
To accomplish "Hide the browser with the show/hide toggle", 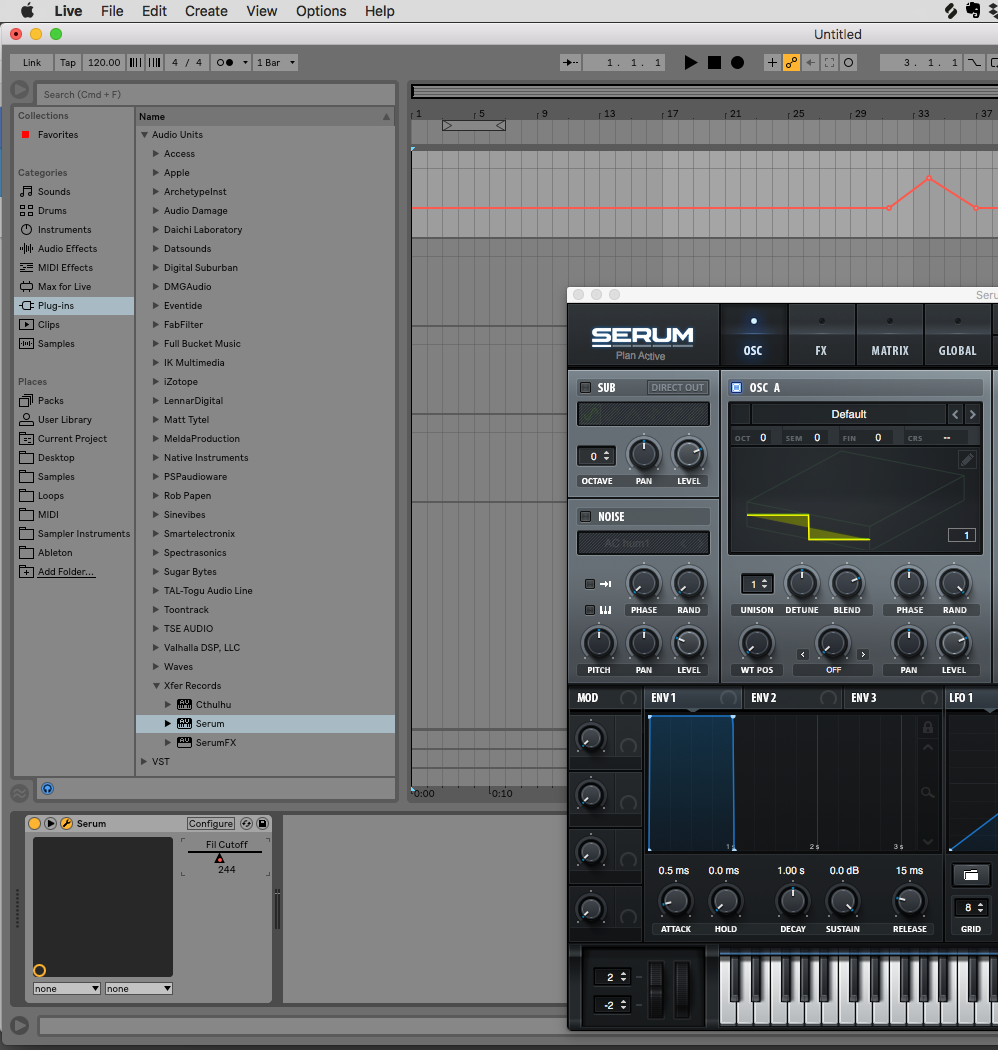I will [19, 89].
